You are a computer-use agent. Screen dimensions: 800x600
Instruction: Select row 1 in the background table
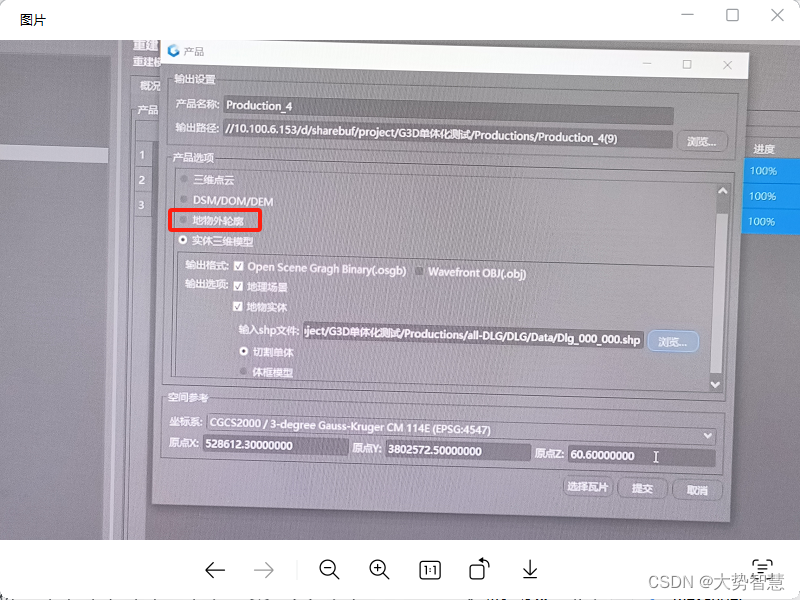click(x=142, y=154)
